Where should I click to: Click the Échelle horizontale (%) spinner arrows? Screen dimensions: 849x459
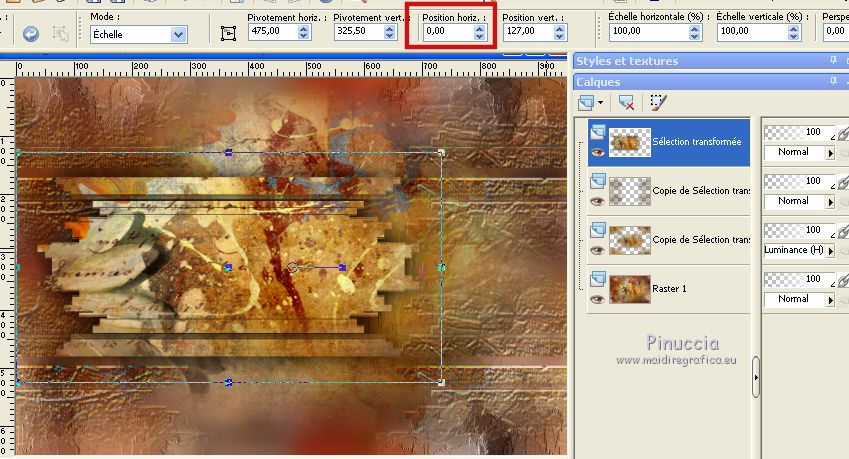[x=695, y=32]
